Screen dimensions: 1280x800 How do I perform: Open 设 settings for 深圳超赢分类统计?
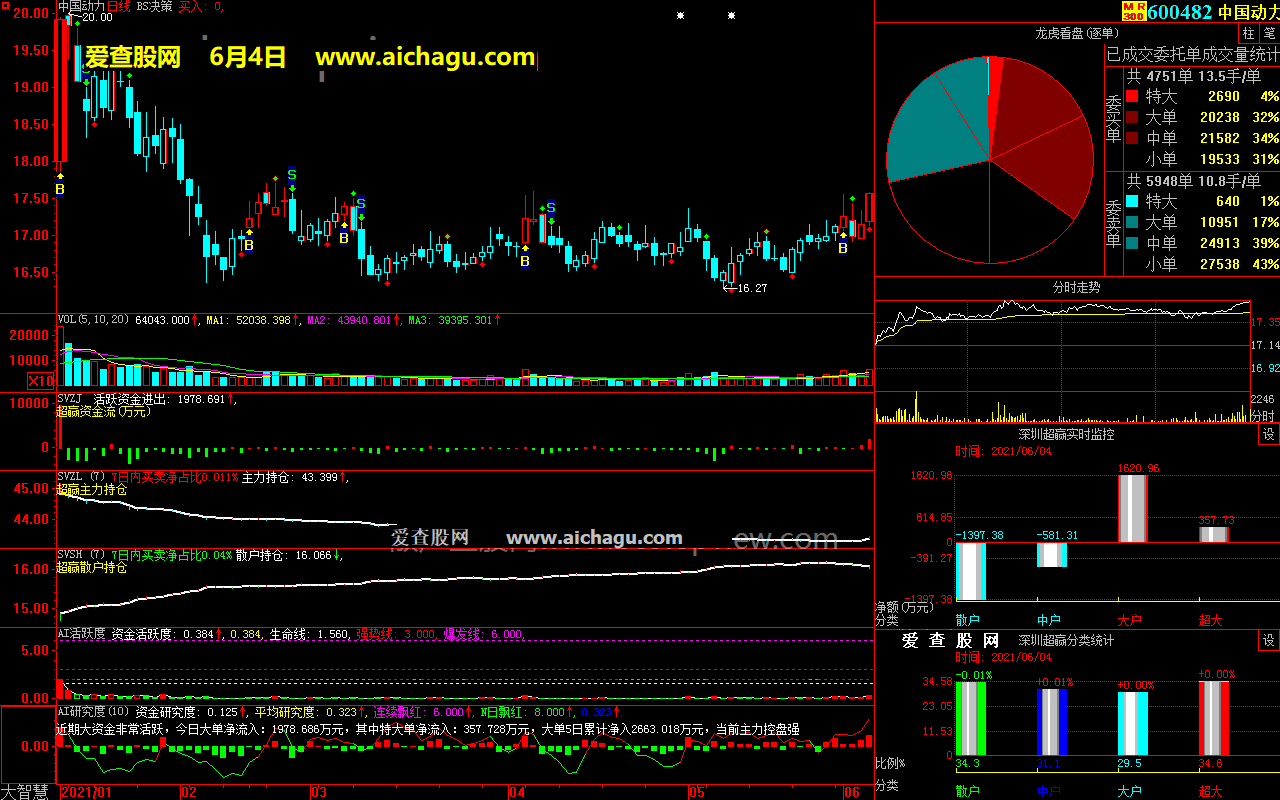tap(1269, 640)
